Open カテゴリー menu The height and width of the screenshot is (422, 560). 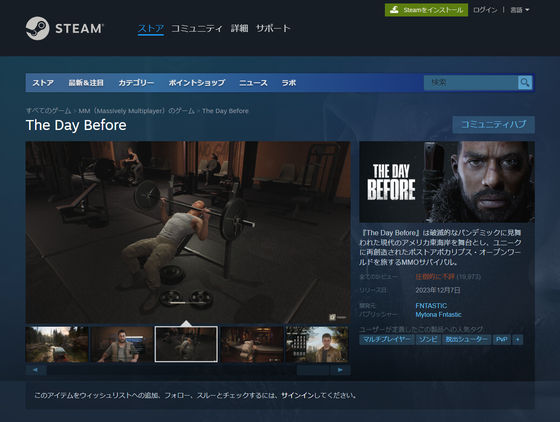[136, 83]
